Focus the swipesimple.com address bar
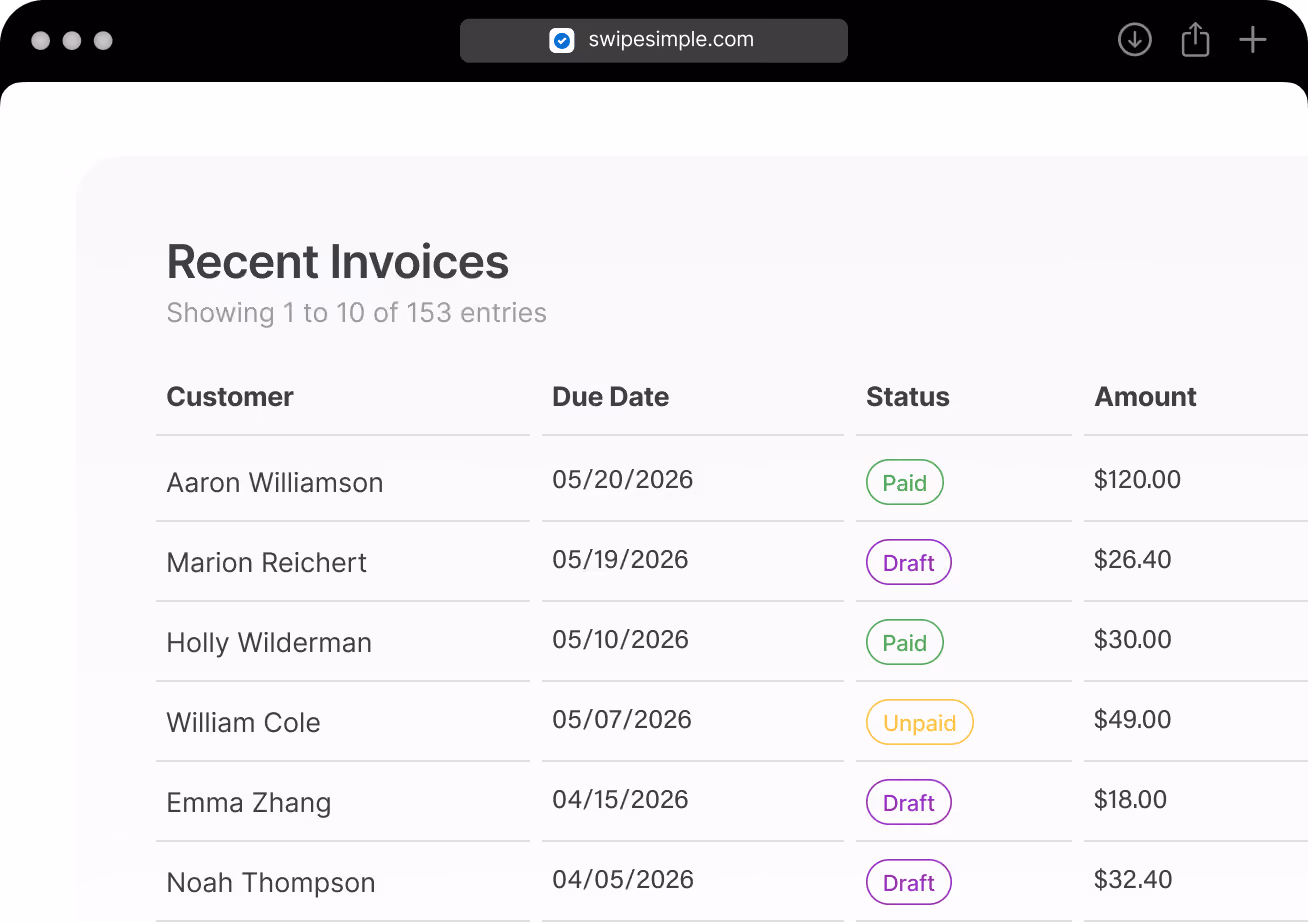 [x=654, y=41]
